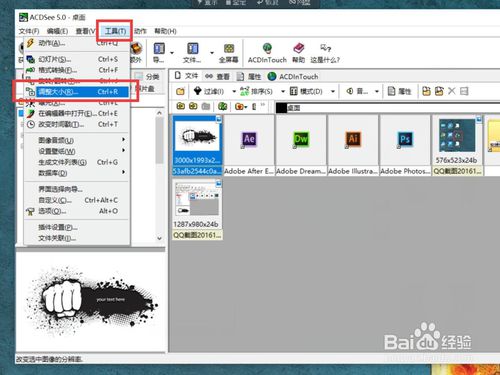
Task: Select the Adobe After E... shortcut
Action: [x=249, y=145]
